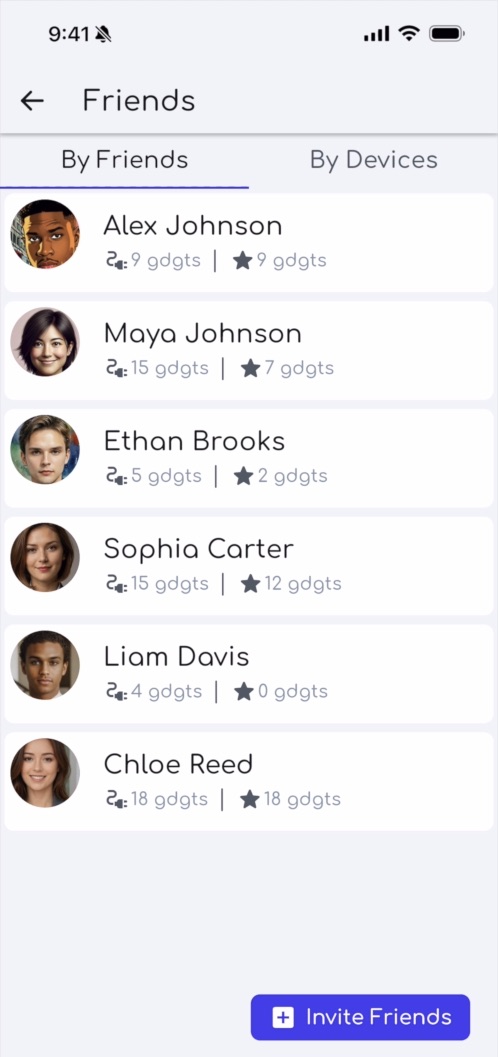Viewport: 498px width, 1057px height.
Task: Go back using the arrow icon
Action: click(32, 101)
